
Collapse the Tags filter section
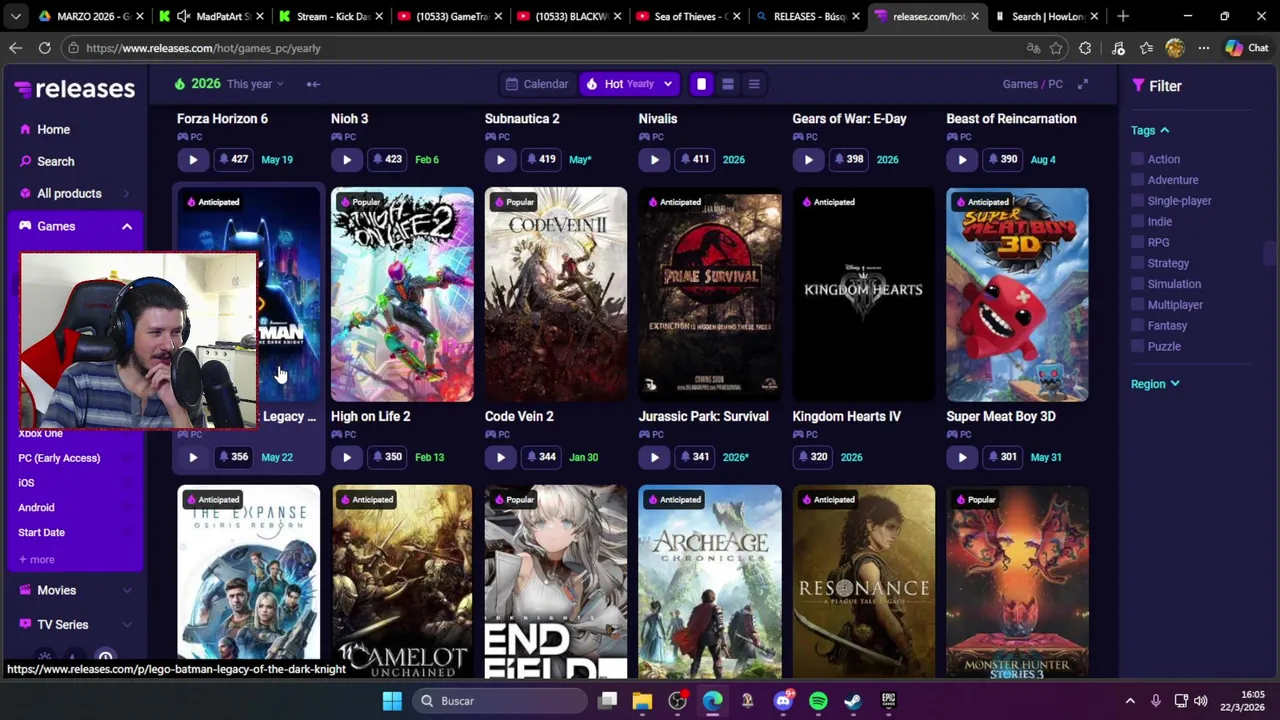tap(1150, 130)
